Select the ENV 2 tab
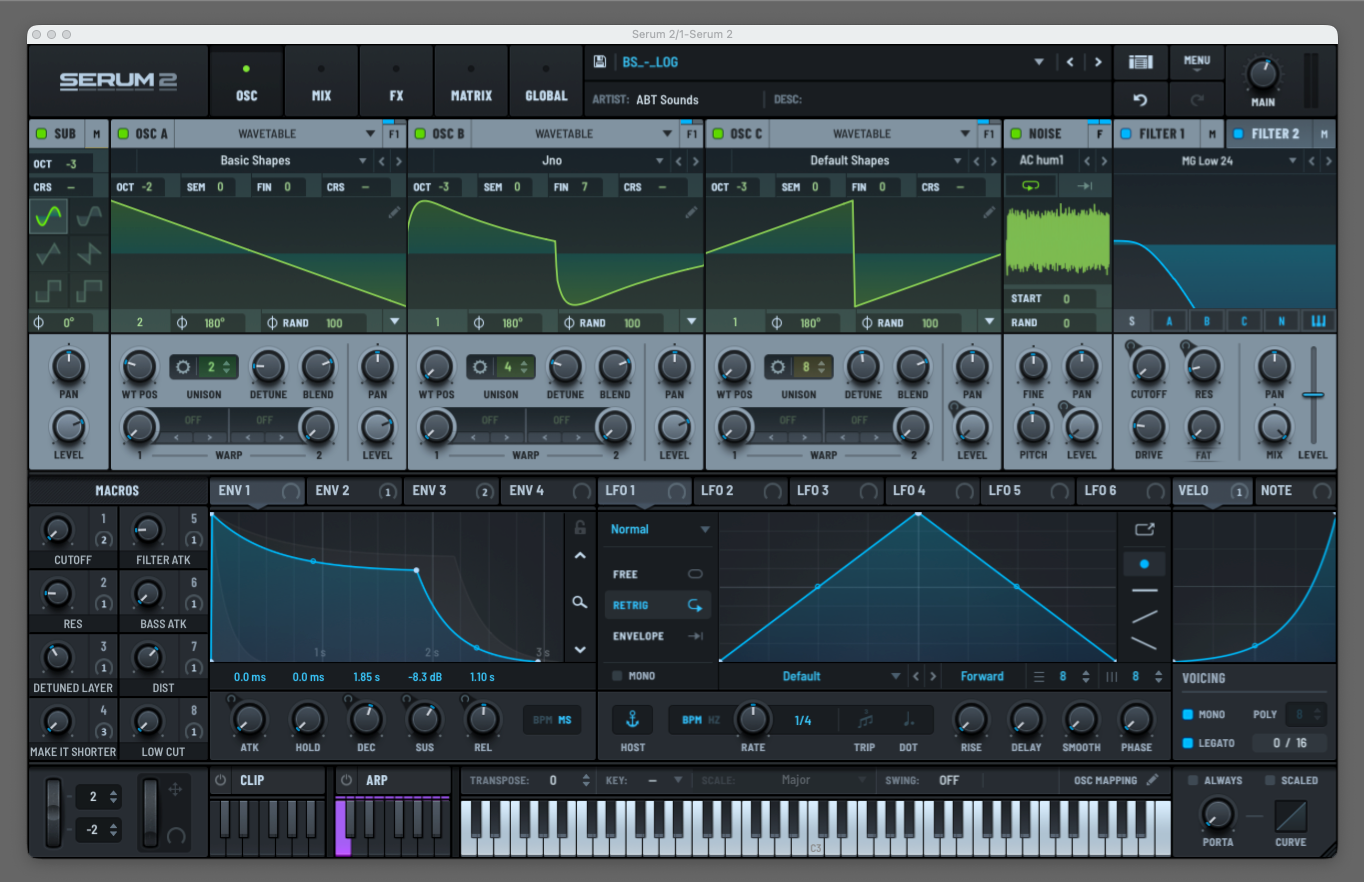Image resolution: width=1364 pixels, height=882 pixels. tap(343, 491)
